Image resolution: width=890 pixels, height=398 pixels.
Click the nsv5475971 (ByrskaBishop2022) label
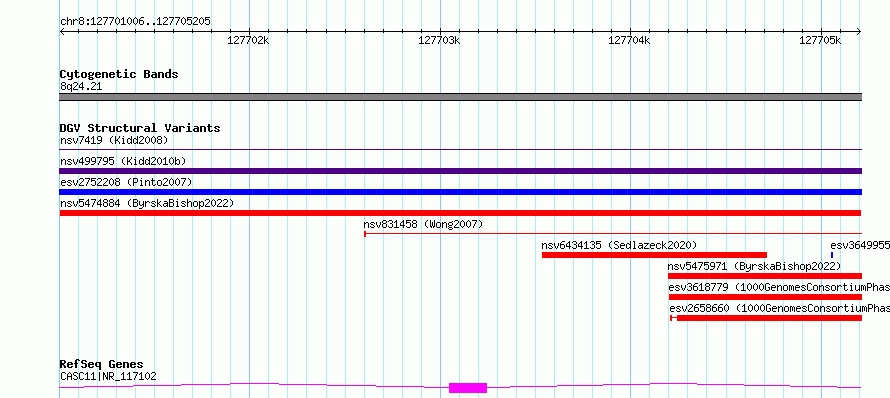754,266
